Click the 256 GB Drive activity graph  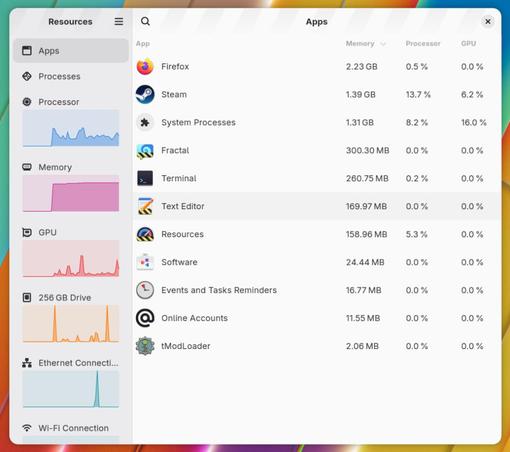pyautogui.click(x=71, y=324)
